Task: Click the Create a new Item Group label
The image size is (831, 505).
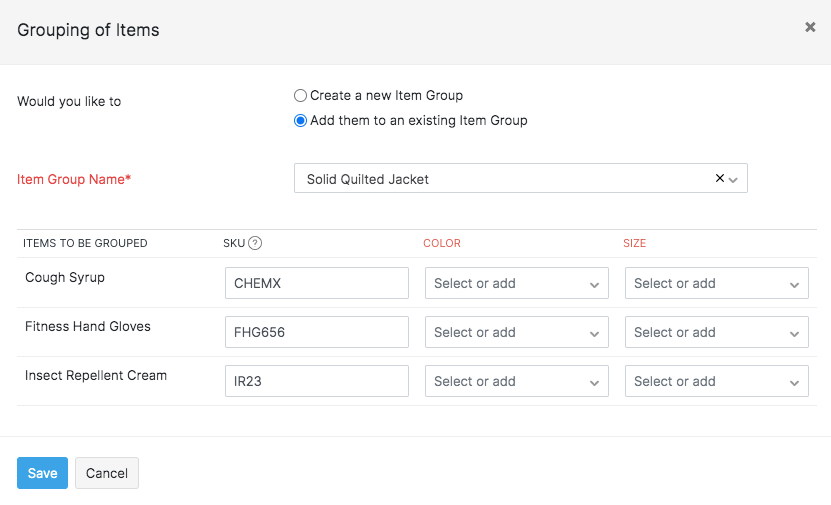Action: [x=386, y=96]
